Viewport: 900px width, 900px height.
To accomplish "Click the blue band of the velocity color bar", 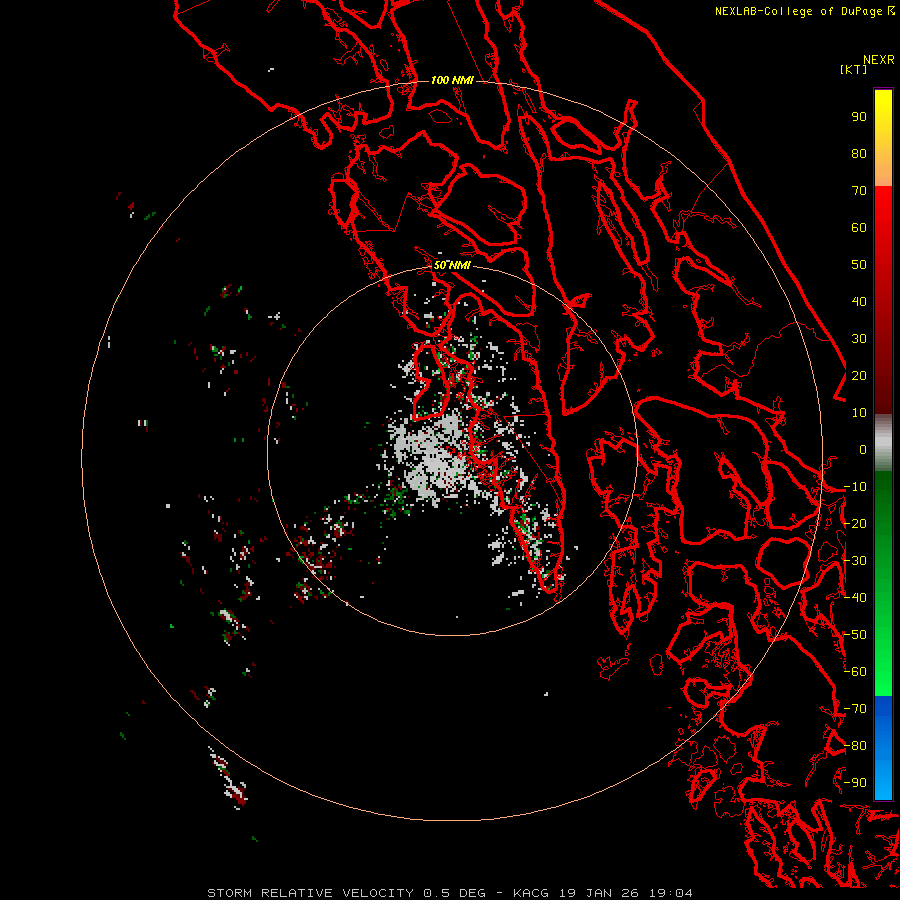I will coord(883,748).
